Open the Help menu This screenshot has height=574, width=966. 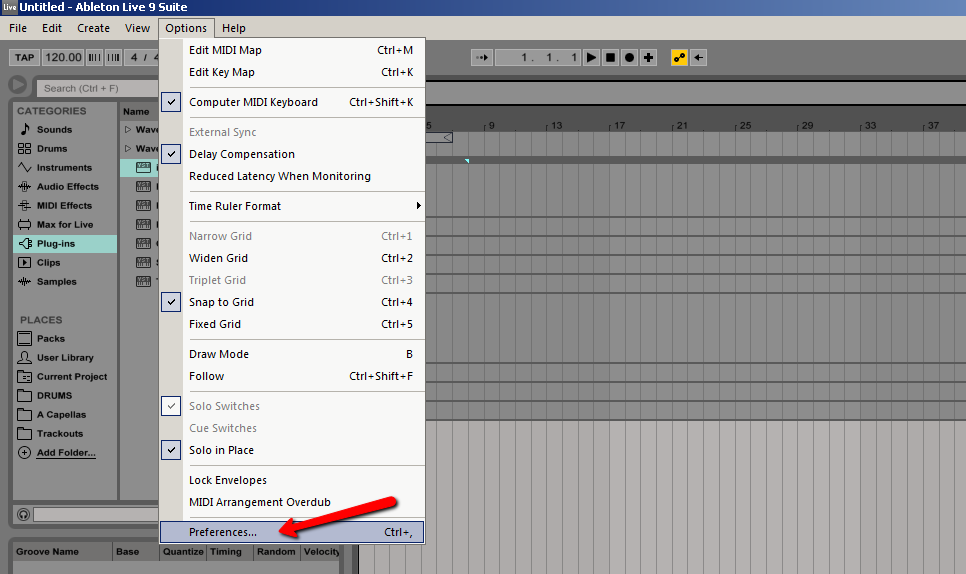click(x=234, y=28)
